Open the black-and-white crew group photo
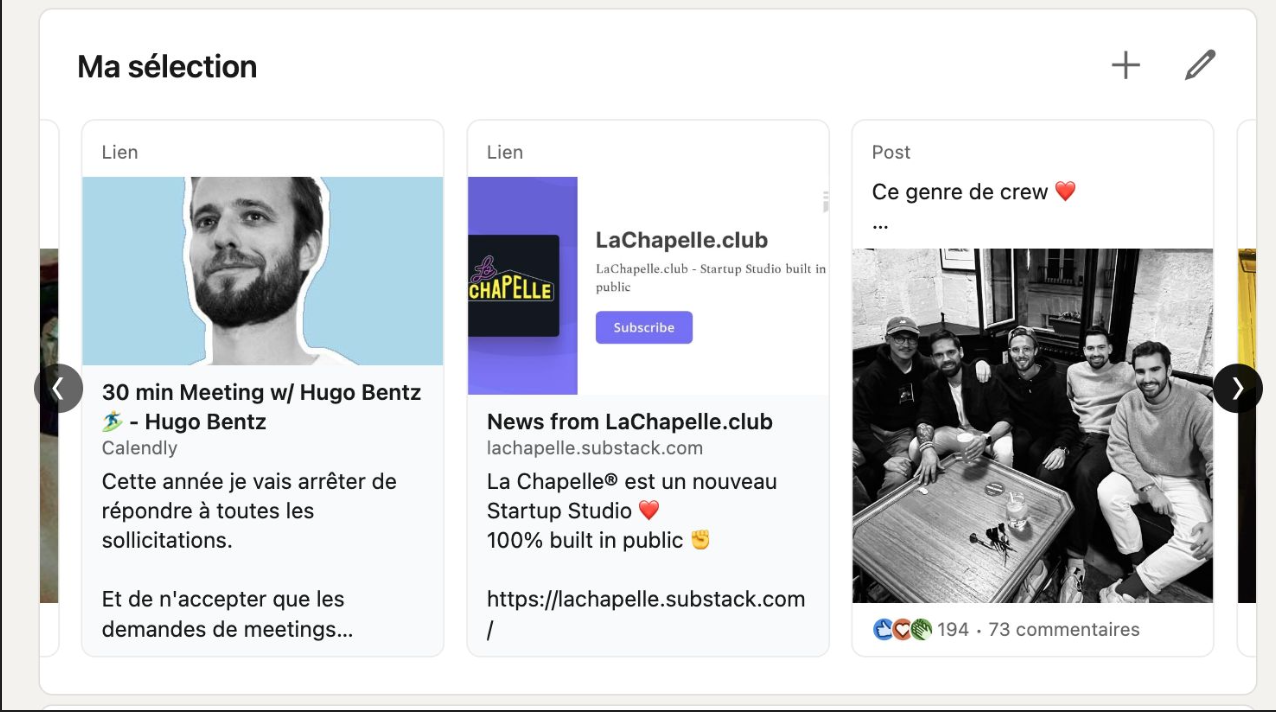1276x712 pixels. point(1033,426)
